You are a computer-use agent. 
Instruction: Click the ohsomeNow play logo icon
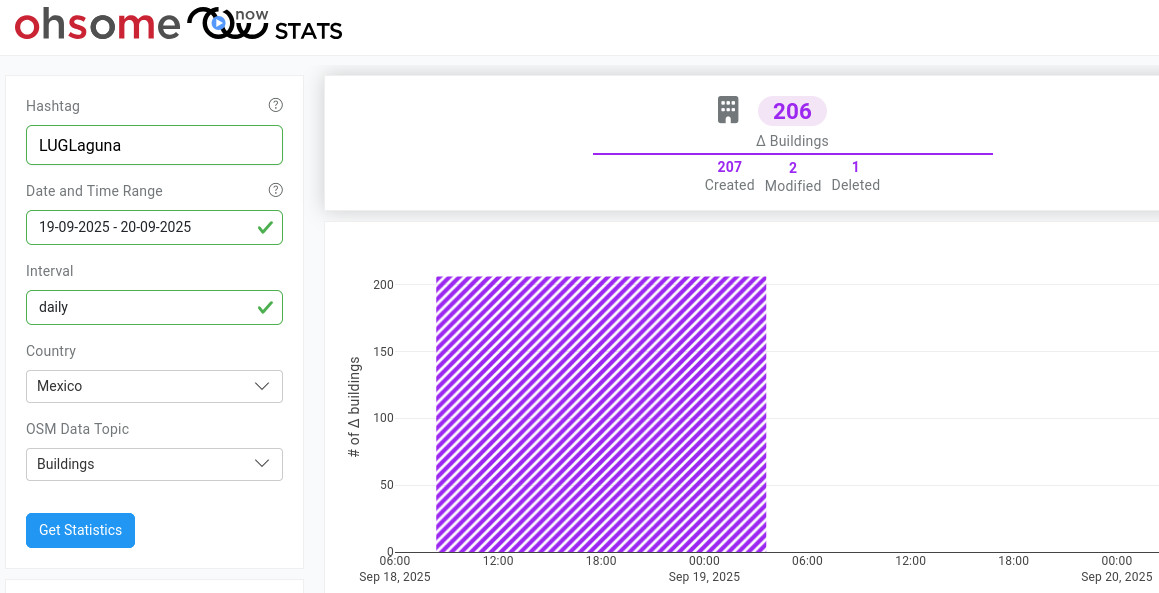pos(218,22)
